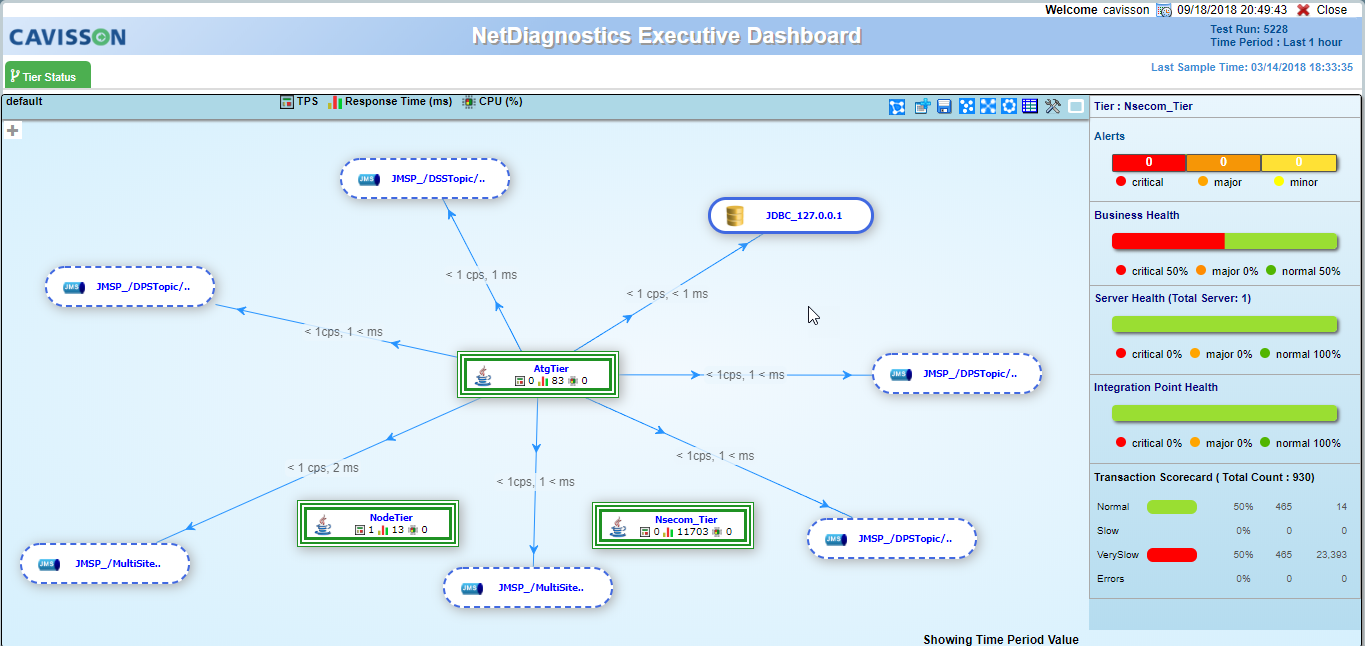Click the 'Test Run: 5228' text
Viewport: 1365px width, 646px height.
tap(1249, 29)
